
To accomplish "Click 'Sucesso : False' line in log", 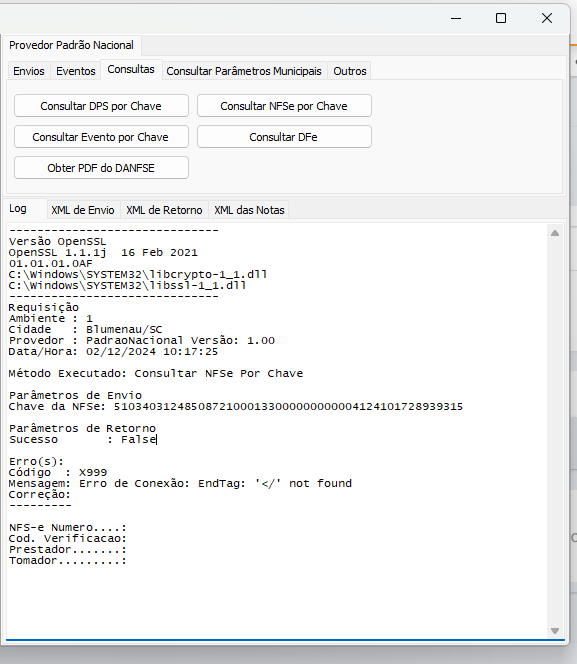I will coord(83,440).
